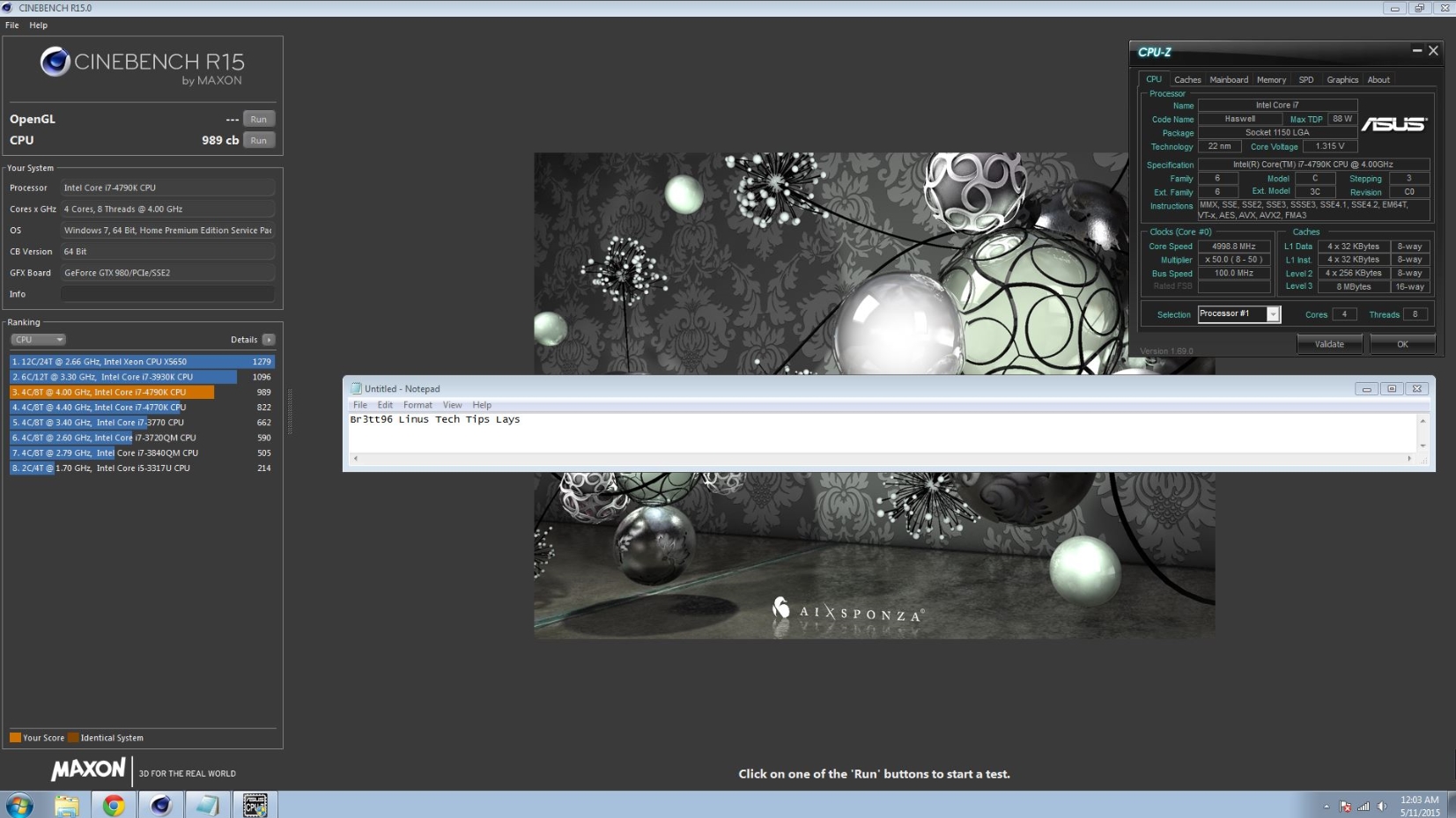Click the Your Score orange legend swatch

point(15,738)
